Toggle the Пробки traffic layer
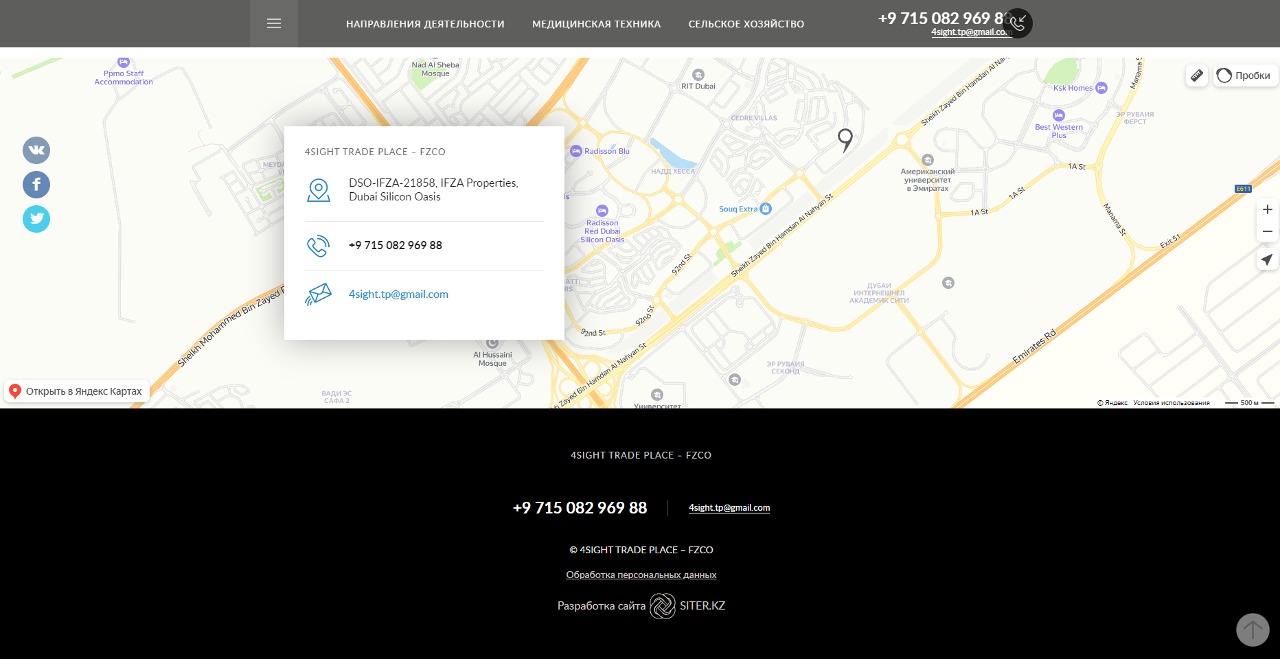Screen dimensions: 1280x659 (1245, 76)
